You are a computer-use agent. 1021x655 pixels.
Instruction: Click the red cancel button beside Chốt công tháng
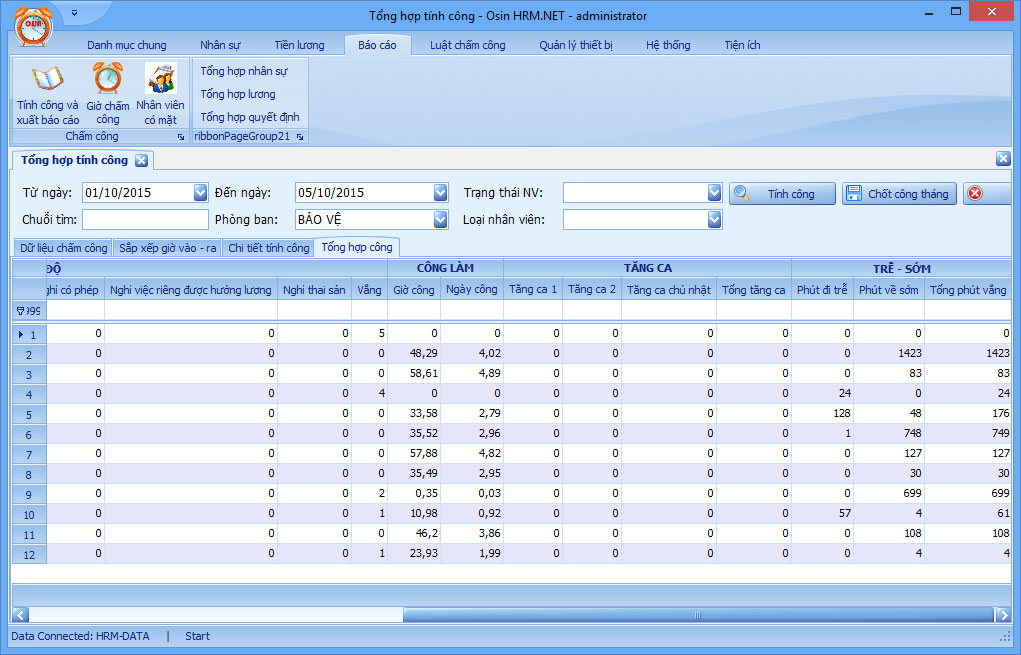(975, 194)
